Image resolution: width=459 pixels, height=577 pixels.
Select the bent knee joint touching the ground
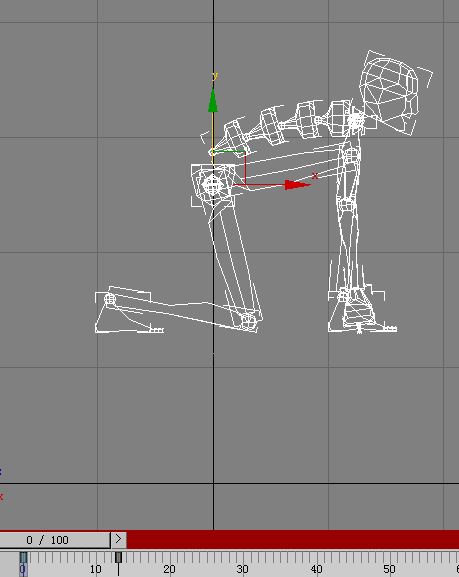[x=248, y=321]
